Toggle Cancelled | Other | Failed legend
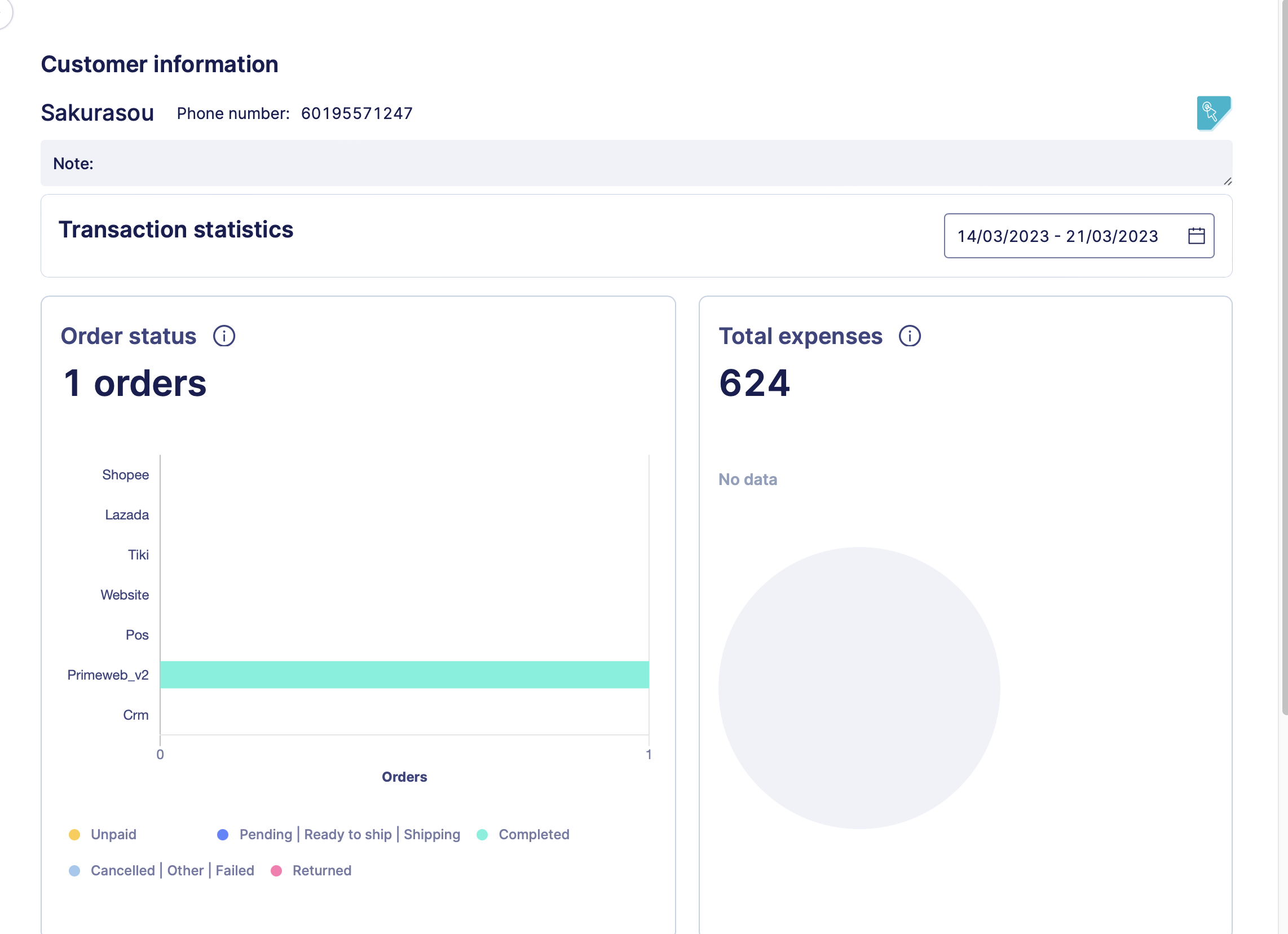1288x934 pixels. (172, 871)
